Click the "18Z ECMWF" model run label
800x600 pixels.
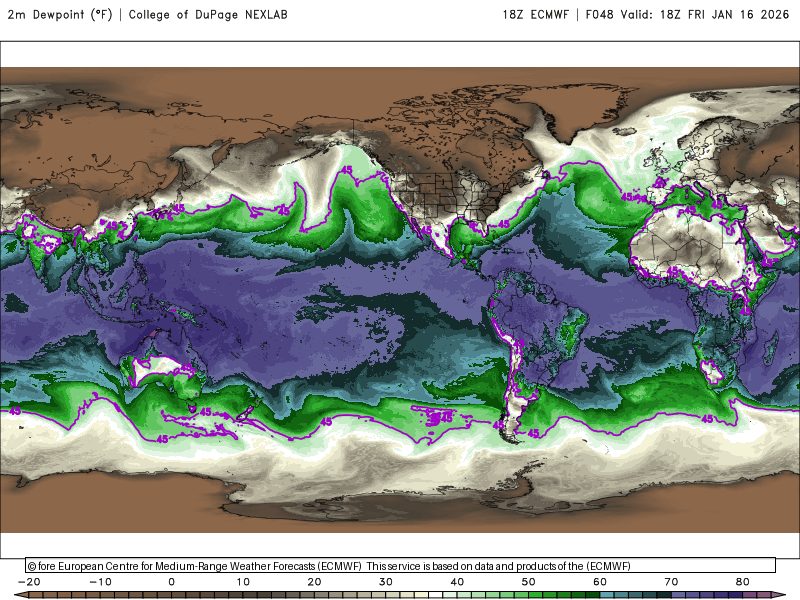[x=535, y=15]
